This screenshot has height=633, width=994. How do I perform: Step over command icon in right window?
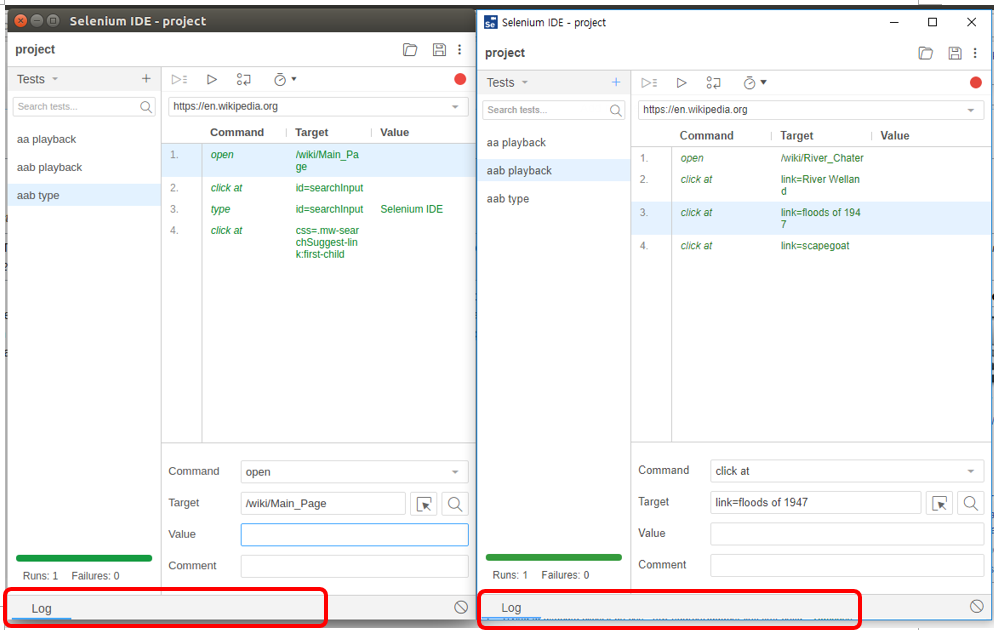pos(713,82)
